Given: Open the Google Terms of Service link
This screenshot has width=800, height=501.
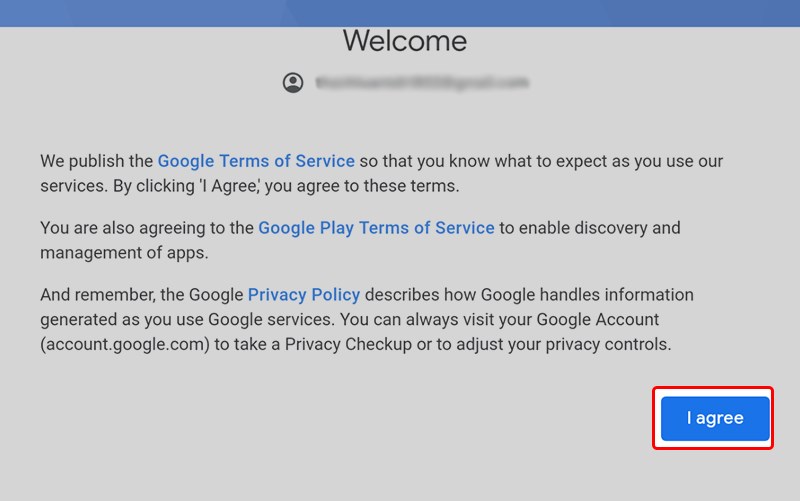Looking at the screenshot, I should tap(256, 161).
